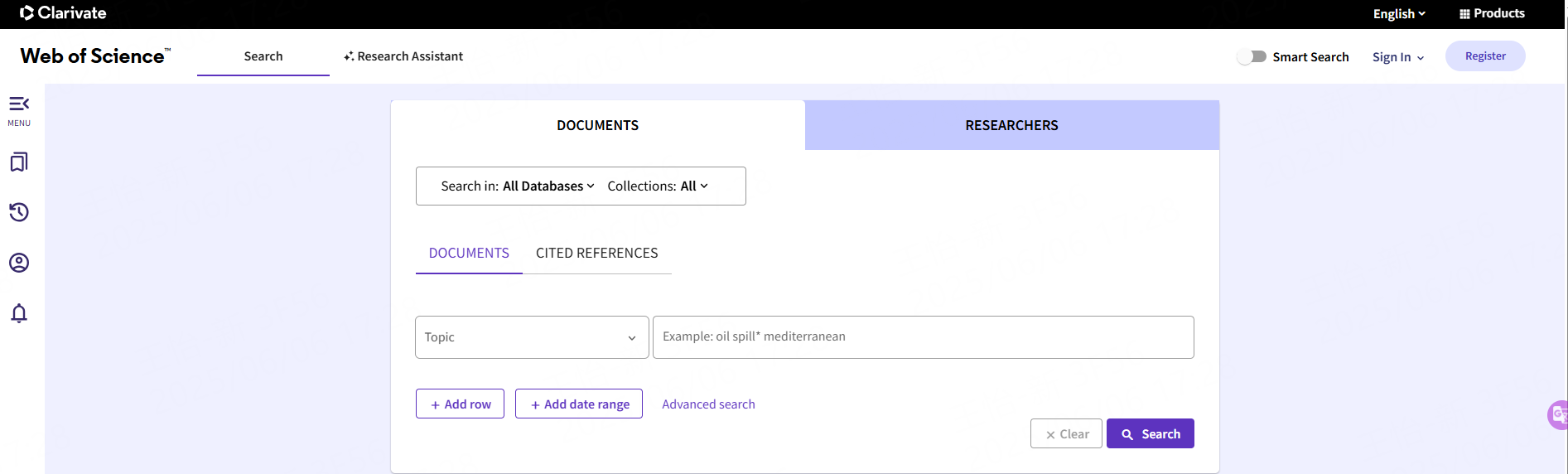
Task: Open the search history clock icon
Action: (x=19, y=212)
